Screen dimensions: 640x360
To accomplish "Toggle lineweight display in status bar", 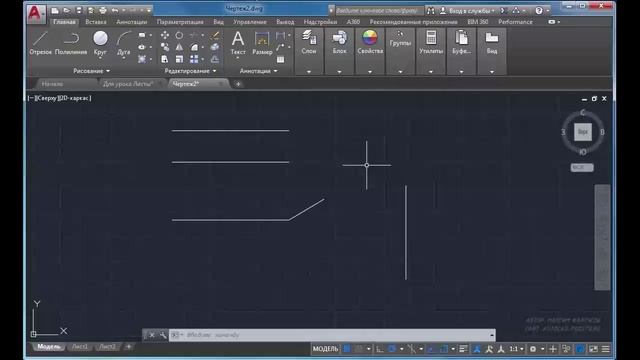I will tap(463, 349).
